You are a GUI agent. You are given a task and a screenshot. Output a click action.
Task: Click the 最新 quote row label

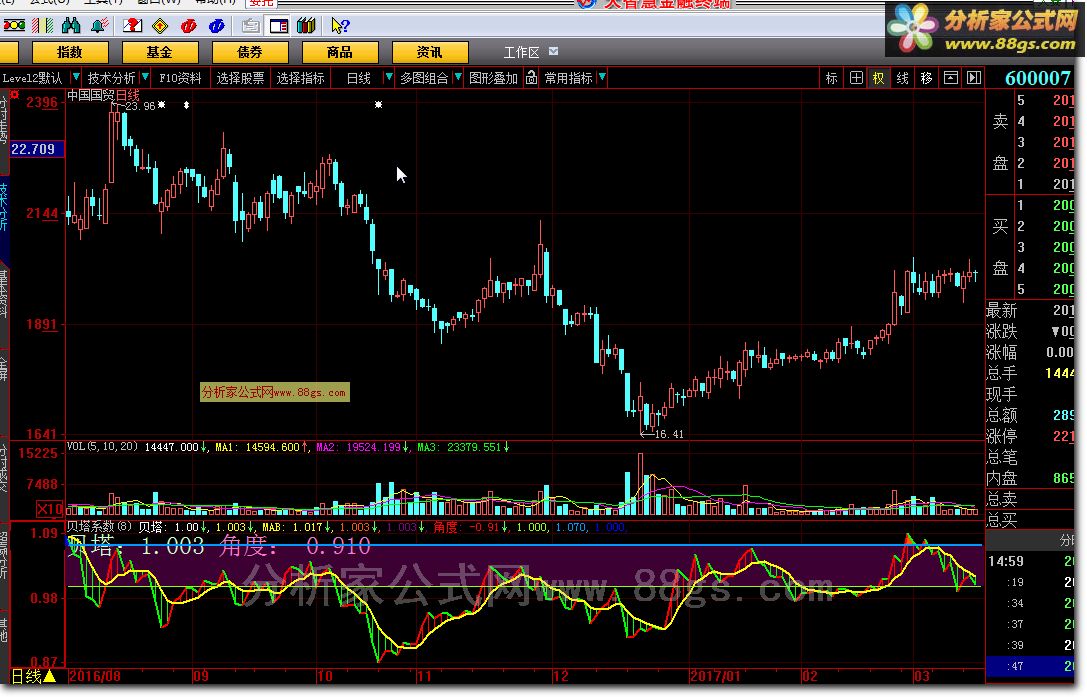[x=1002, y=310]
